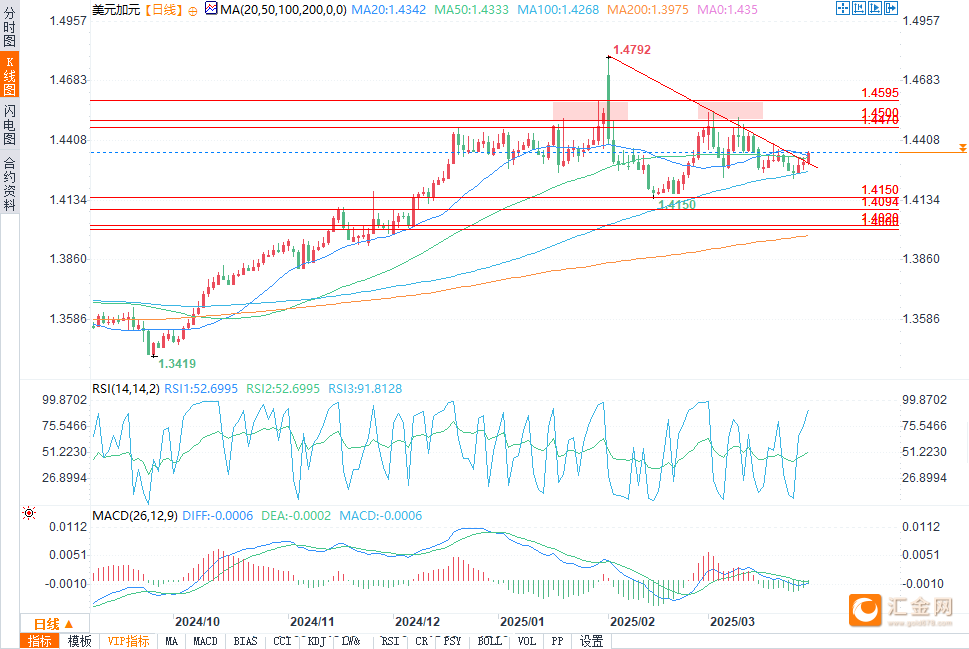The height and width of the screenshot is (649, 969).
Task: Click the MA20:1.4342 value label
Action: click(x=388, y=10)
